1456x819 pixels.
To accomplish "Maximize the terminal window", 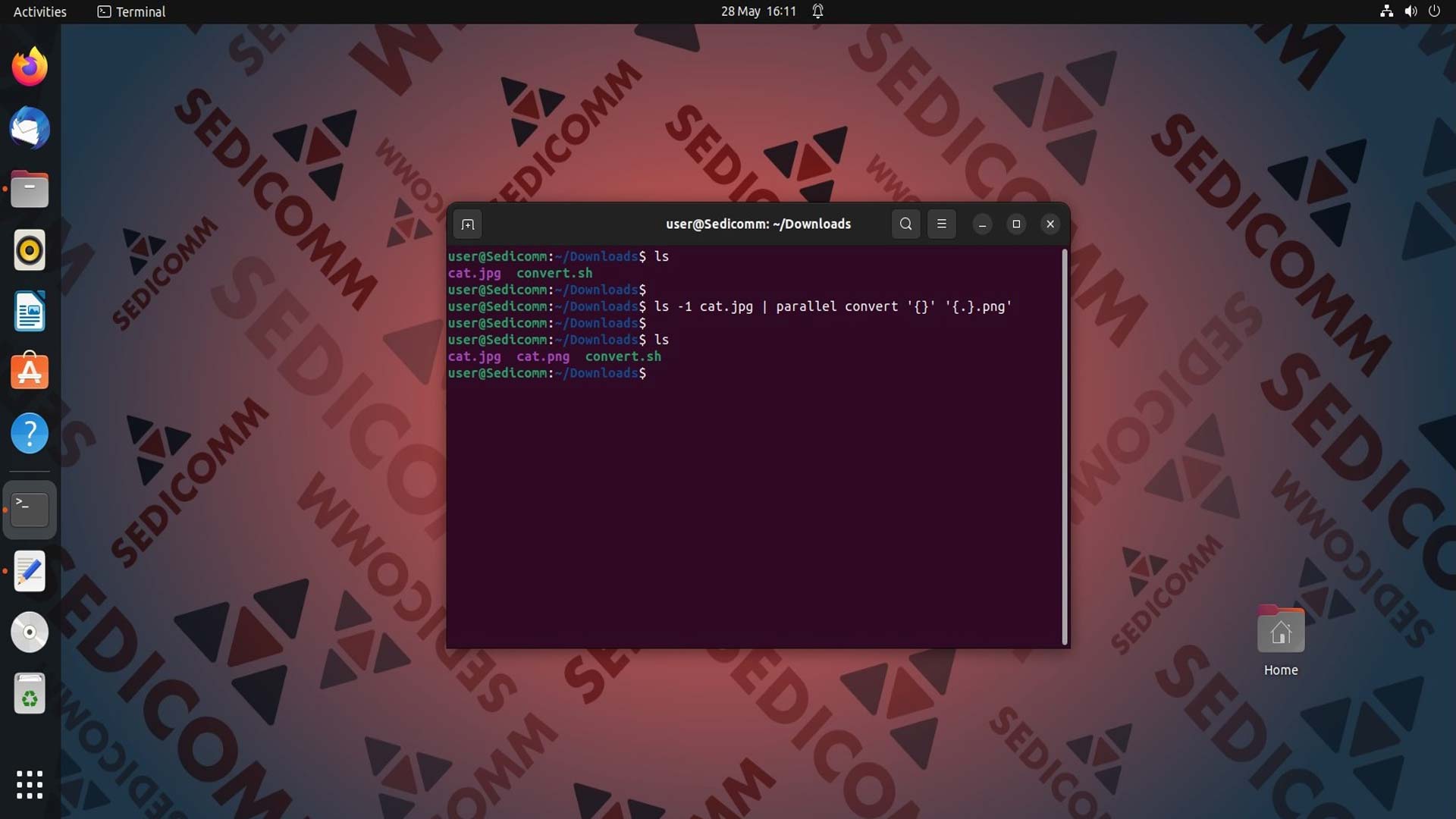I will [1016, 224].
